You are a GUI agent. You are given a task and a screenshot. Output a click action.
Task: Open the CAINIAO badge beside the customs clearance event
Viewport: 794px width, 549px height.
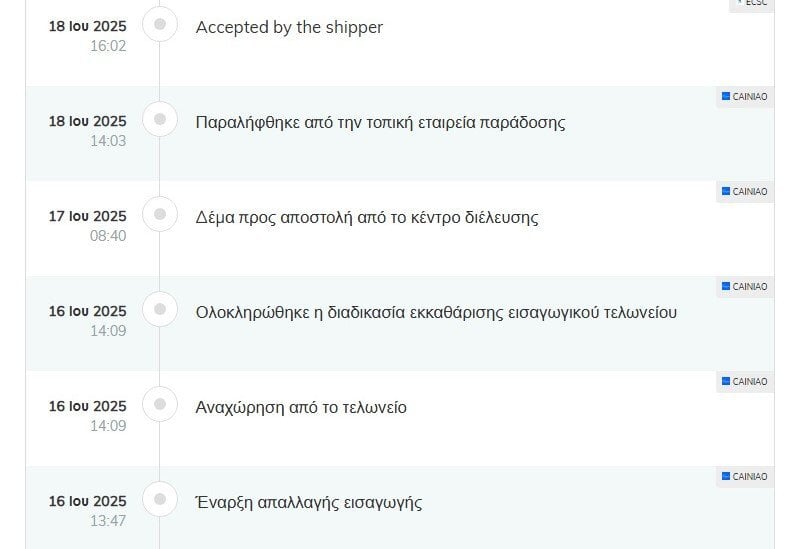tap(744, 287)
